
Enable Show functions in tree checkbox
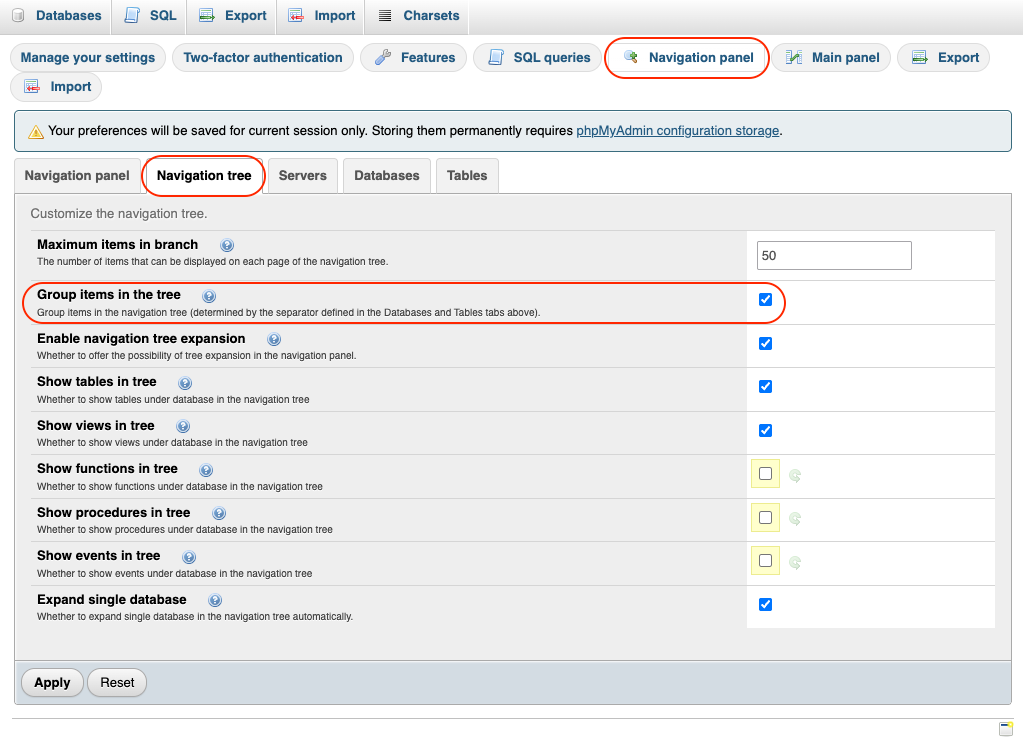766,474
